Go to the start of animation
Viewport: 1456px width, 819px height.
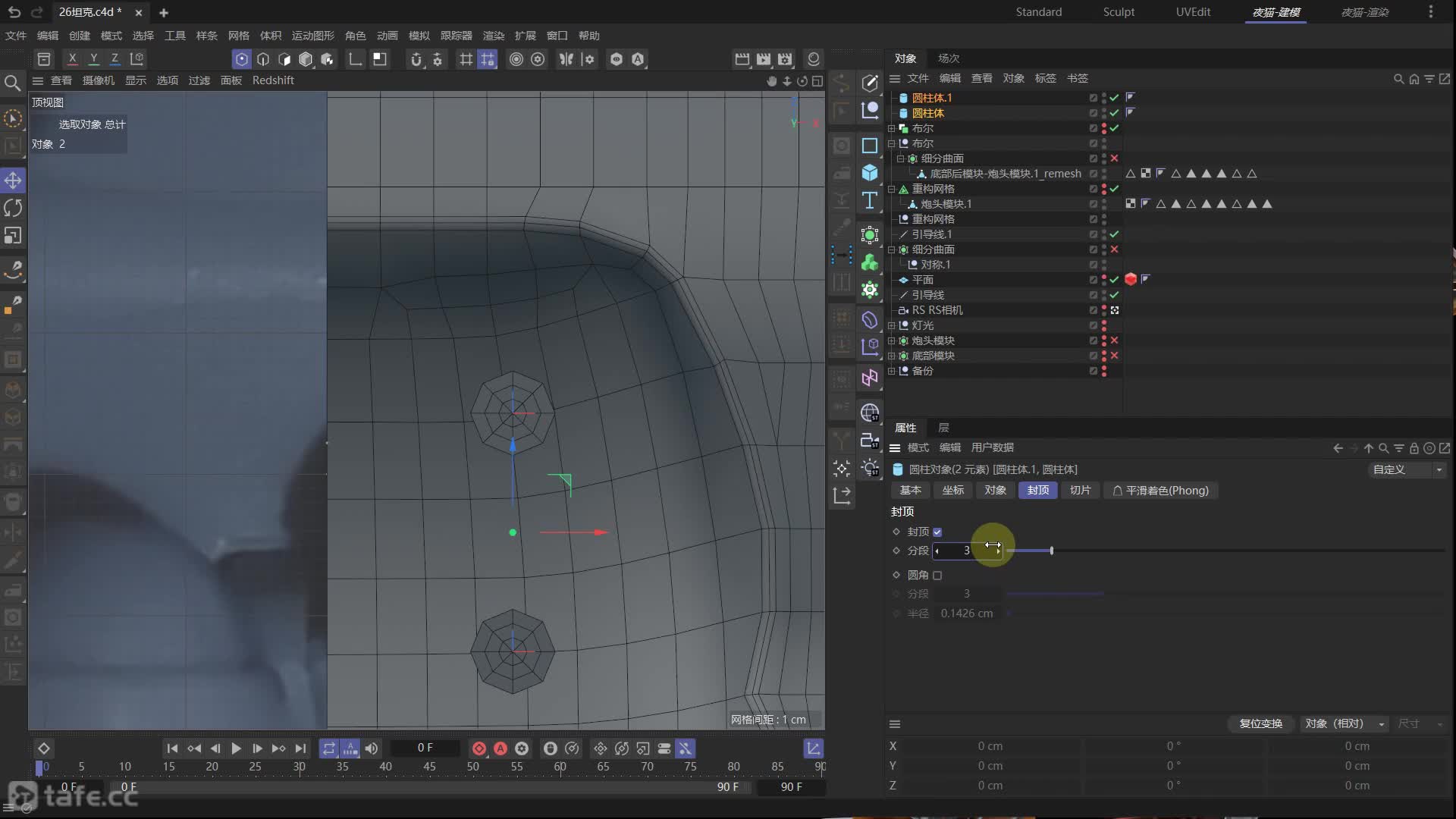[172, 748]
